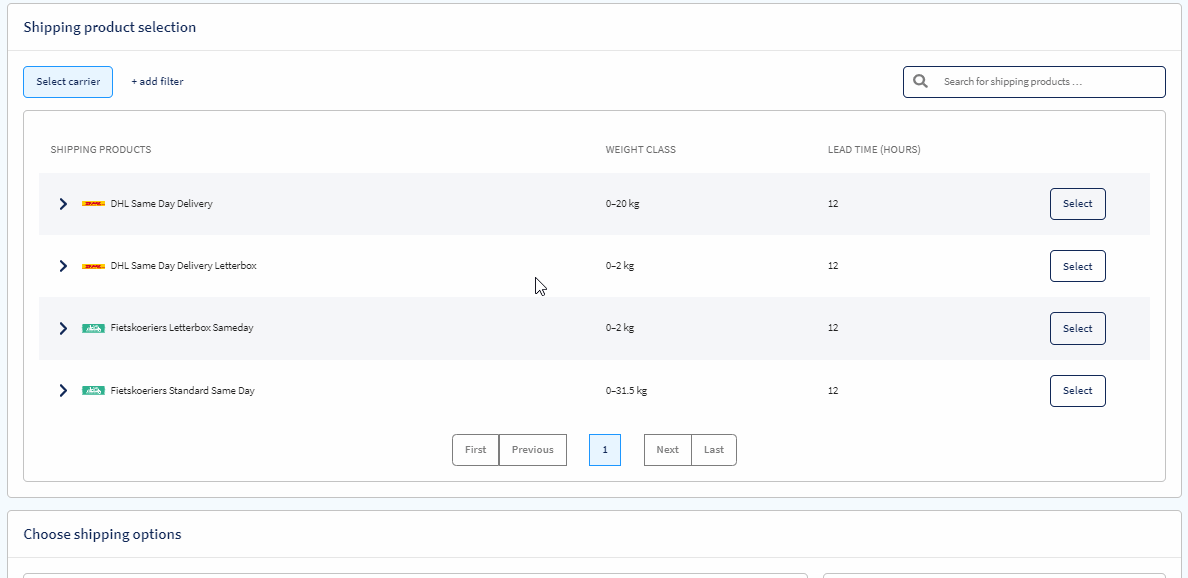Click the WEIGHT CLASS column header
Viewport: 1188px width, 578px height.
tap(640, 149)
